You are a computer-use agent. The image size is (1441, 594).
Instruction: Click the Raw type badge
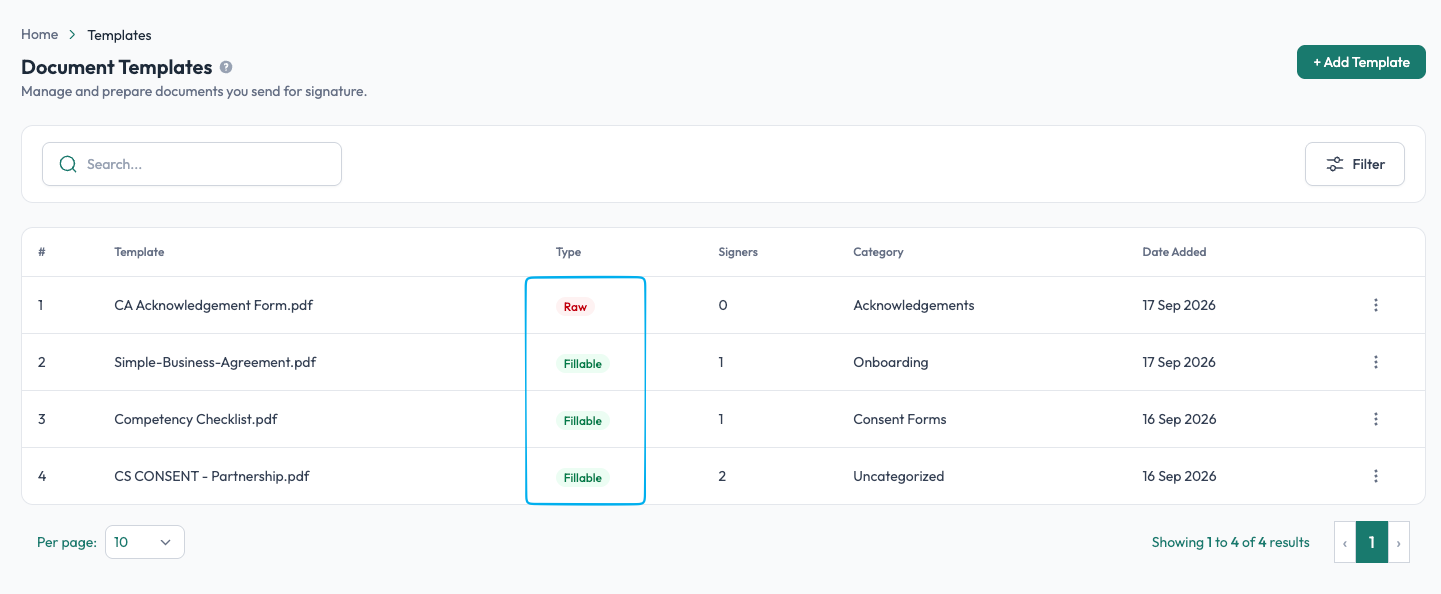point(575,307)
